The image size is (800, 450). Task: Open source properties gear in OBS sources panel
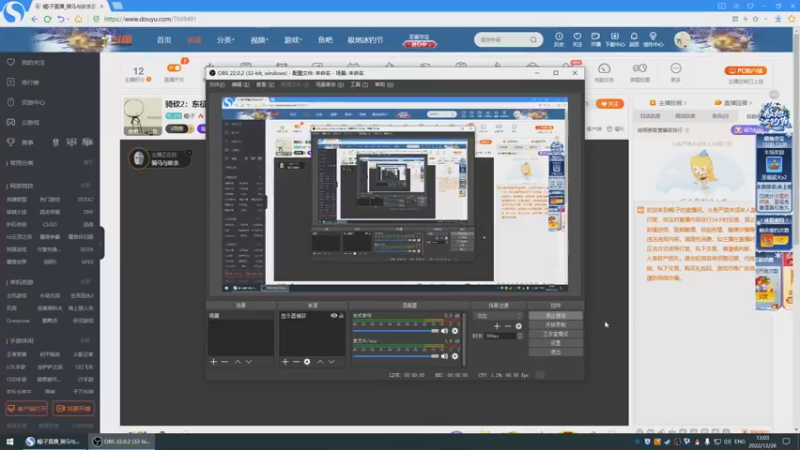(x=307, y=362)
